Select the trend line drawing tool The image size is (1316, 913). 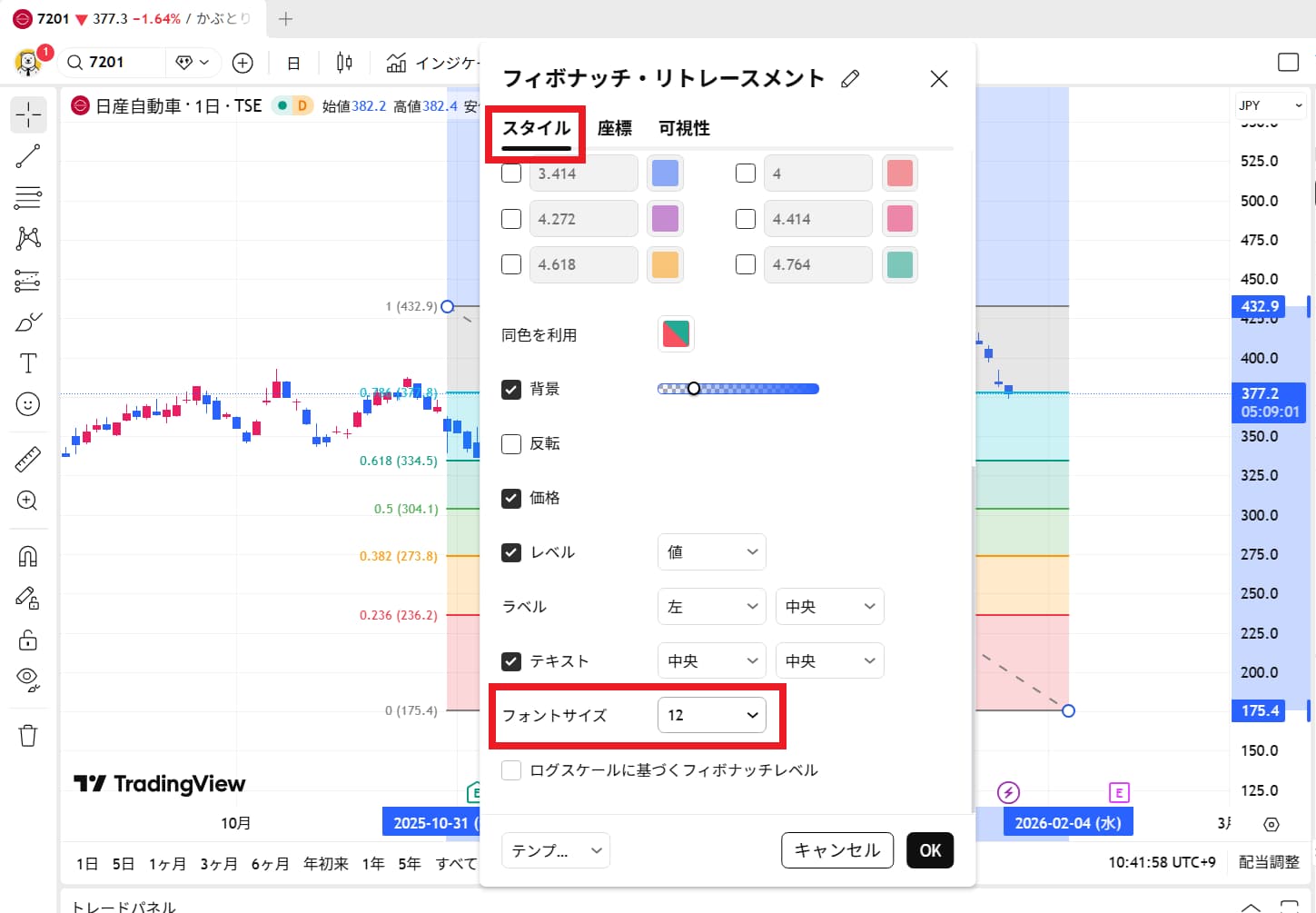click(x=28, y=155)
